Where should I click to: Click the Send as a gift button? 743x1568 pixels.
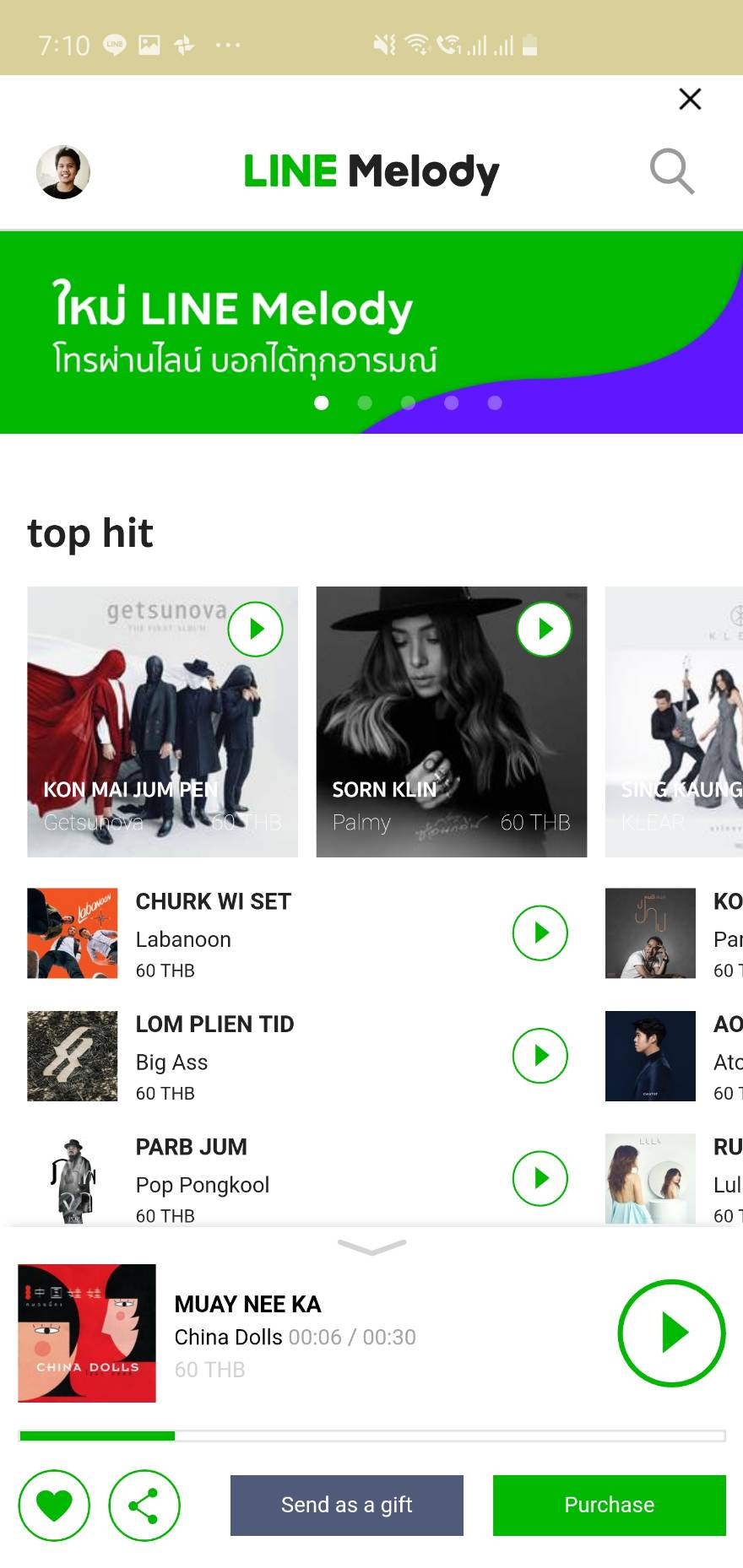click(x=347, y=1505)
